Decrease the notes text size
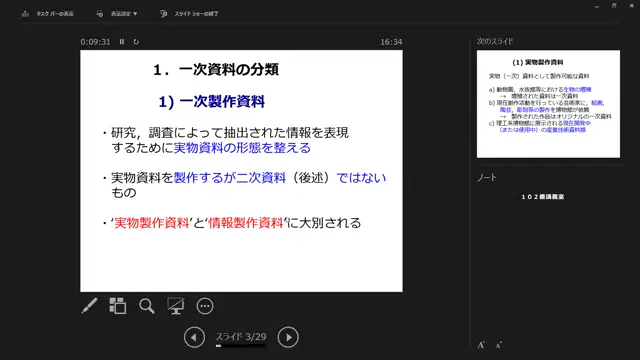This screenshot has height=360, width=640. (x=498, y=345)
